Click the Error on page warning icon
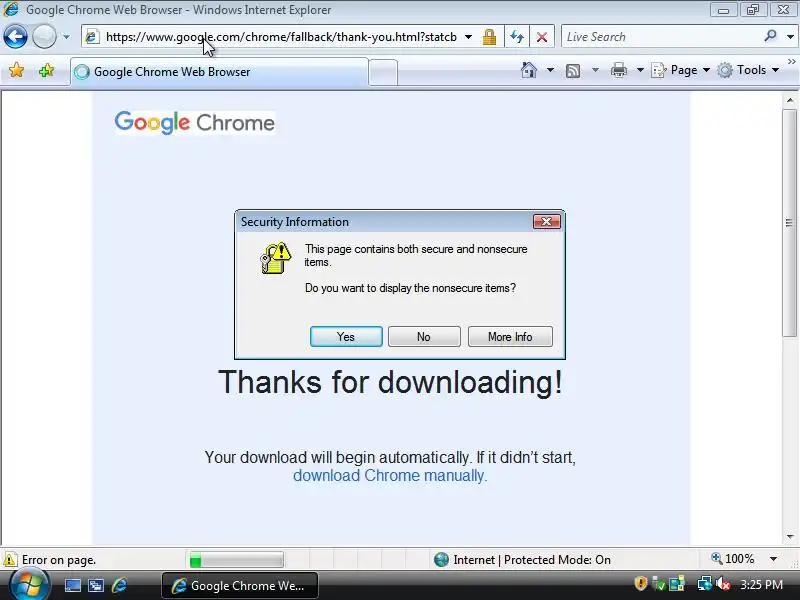The height and width of the screenshot is (600, 800). point(10,560)
